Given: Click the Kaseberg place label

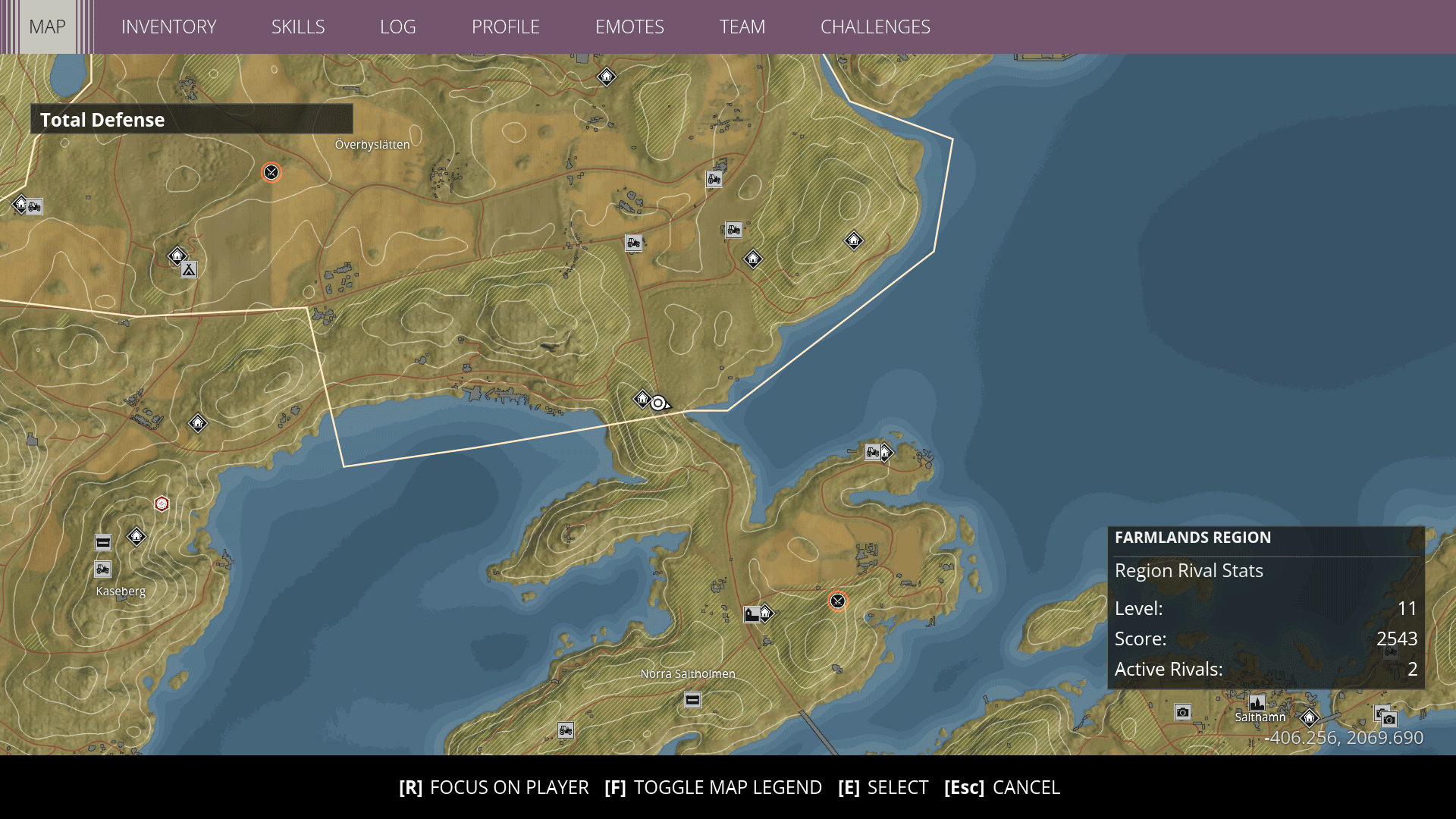Looking at the screenshot, I should click(121, 591).
